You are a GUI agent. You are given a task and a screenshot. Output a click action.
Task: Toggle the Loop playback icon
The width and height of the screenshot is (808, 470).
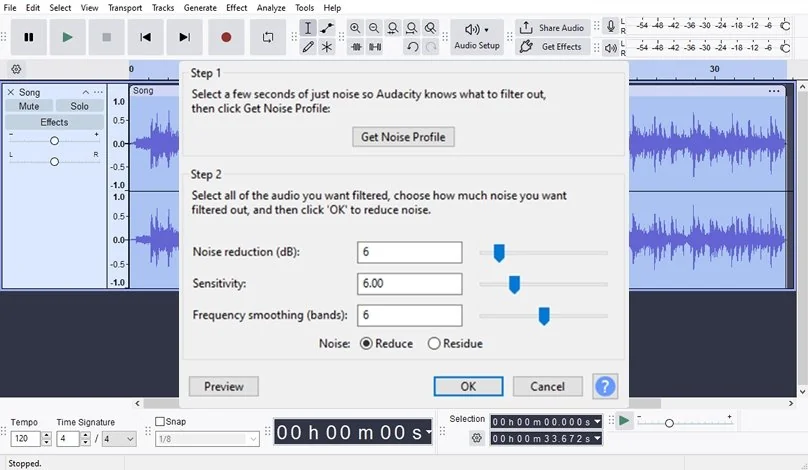(x=267, y=37)
